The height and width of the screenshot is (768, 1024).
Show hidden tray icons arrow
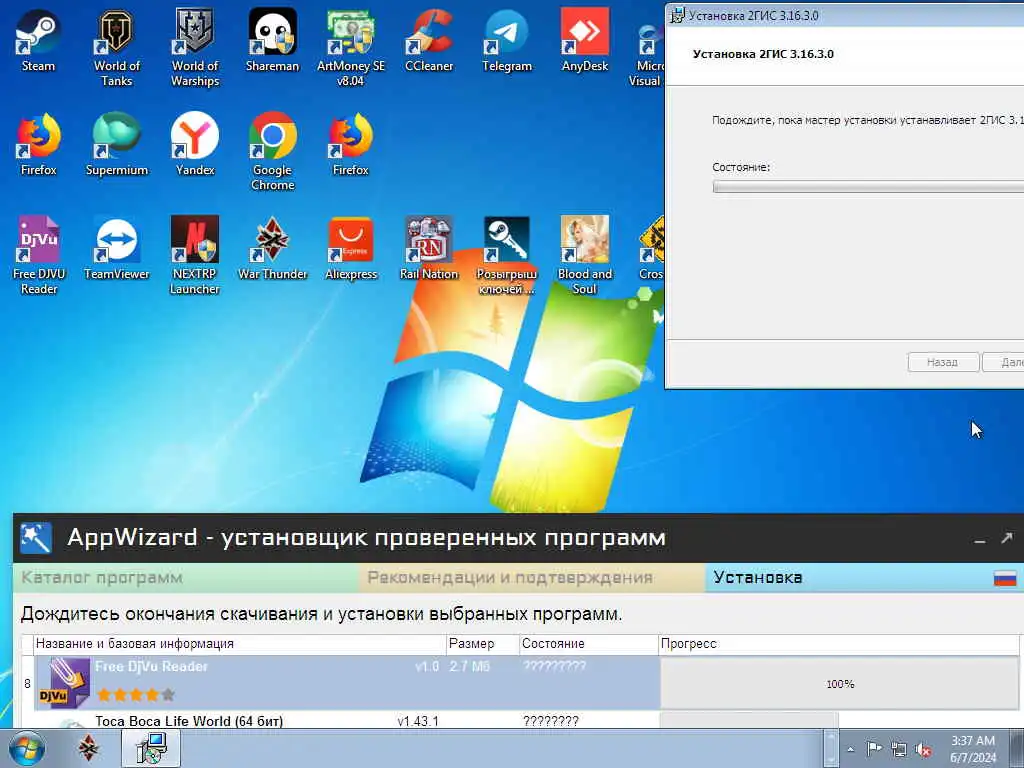point(850,749)
